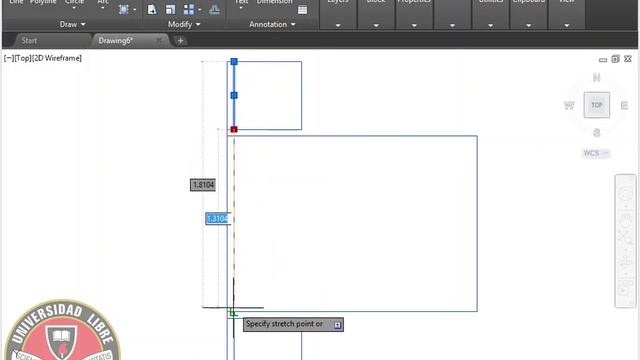Click the W direction on ViewCube compass
The height and width of the screenshot is (360, 640).
coord(569,105)
